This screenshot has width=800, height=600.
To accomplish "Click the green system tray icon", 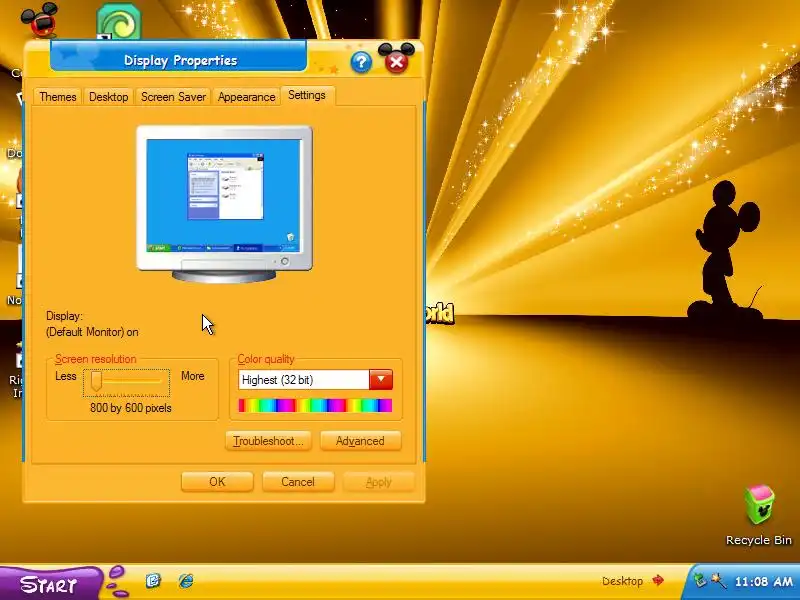I will coord(700,580).
